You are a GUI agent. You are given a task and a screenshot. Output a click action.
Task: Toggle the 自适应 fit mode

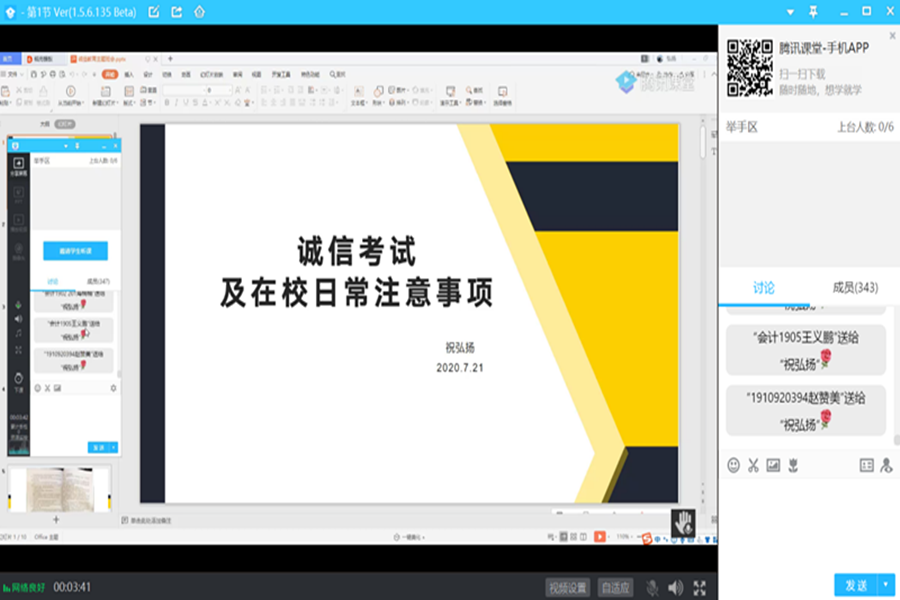616,587
